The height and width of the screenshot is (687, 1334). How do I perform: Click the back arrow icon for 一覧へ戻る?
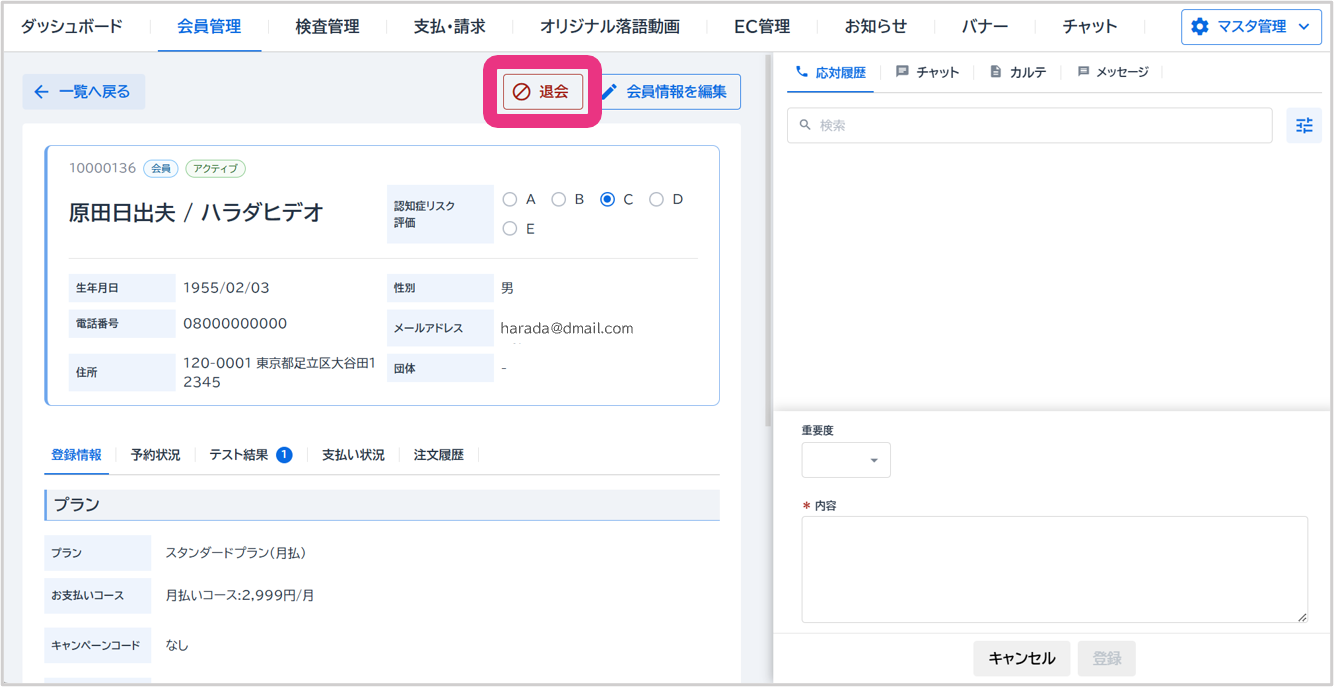41,92
